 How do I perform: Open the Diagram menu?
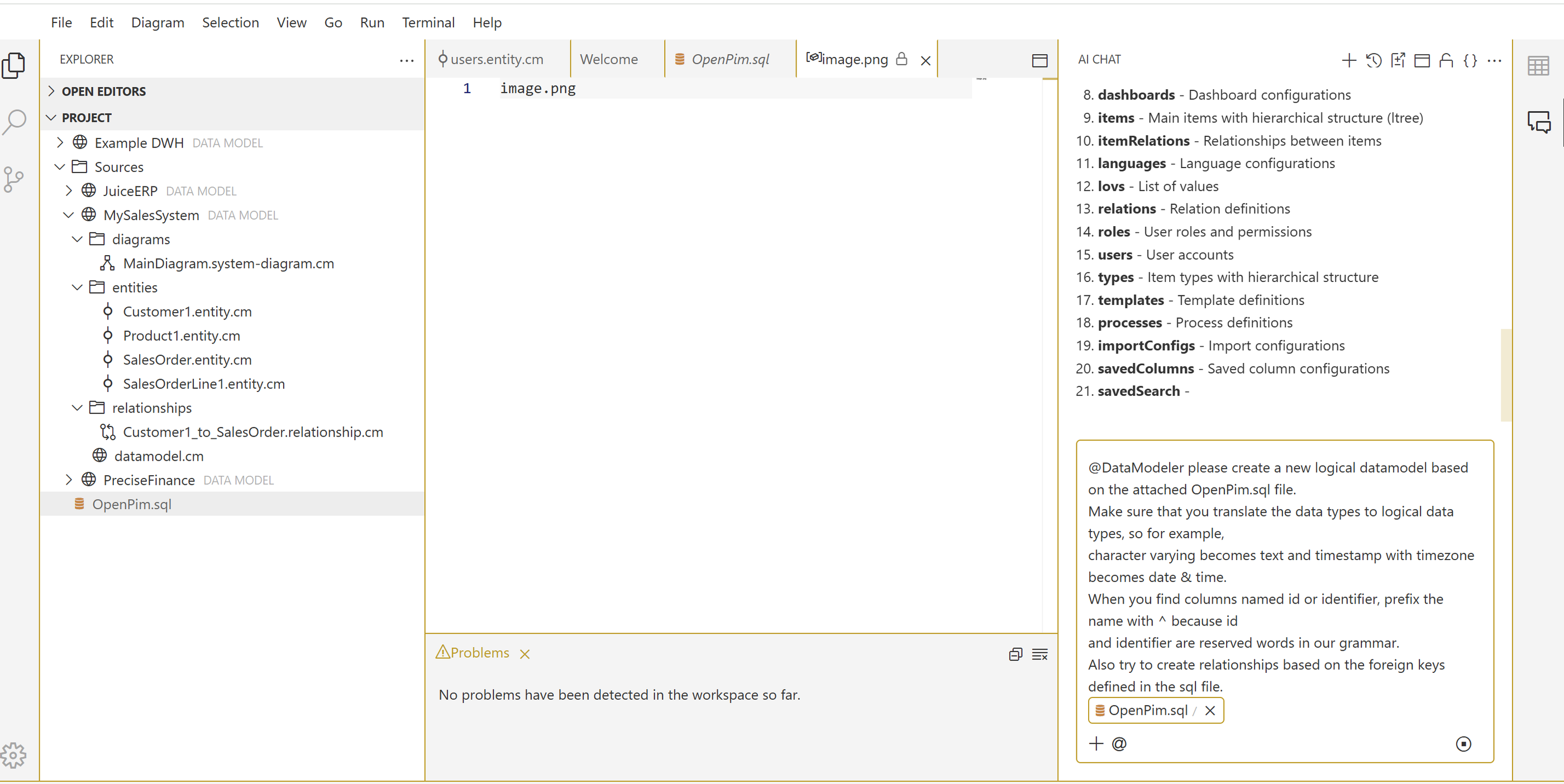(x=158, y=22)
